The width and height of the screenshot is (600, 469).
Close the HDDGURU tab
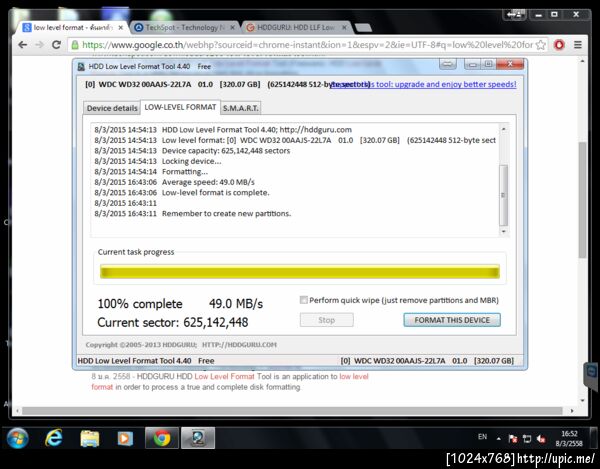coord(344,28)
